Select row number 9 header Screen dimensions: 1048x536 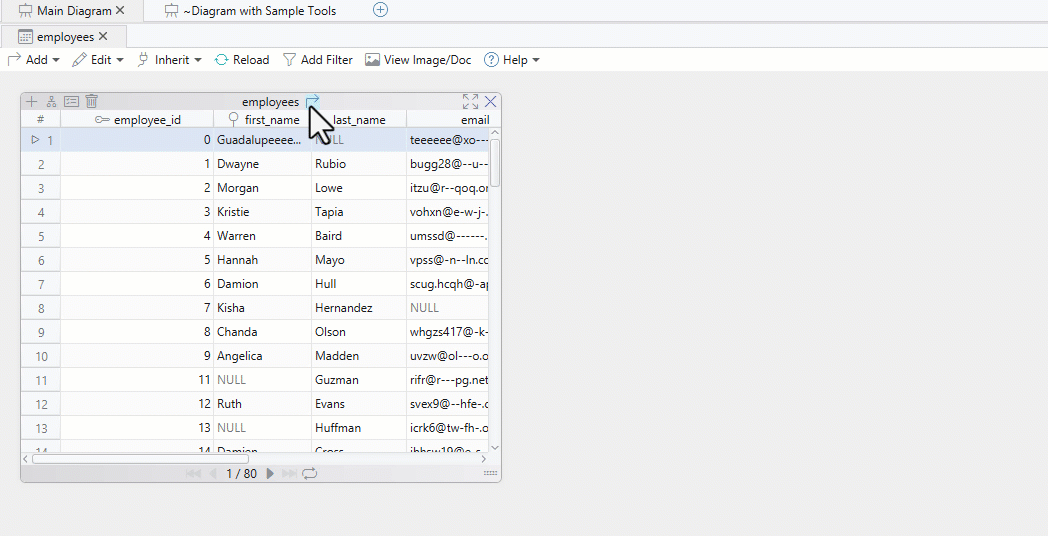coord(41,332)
